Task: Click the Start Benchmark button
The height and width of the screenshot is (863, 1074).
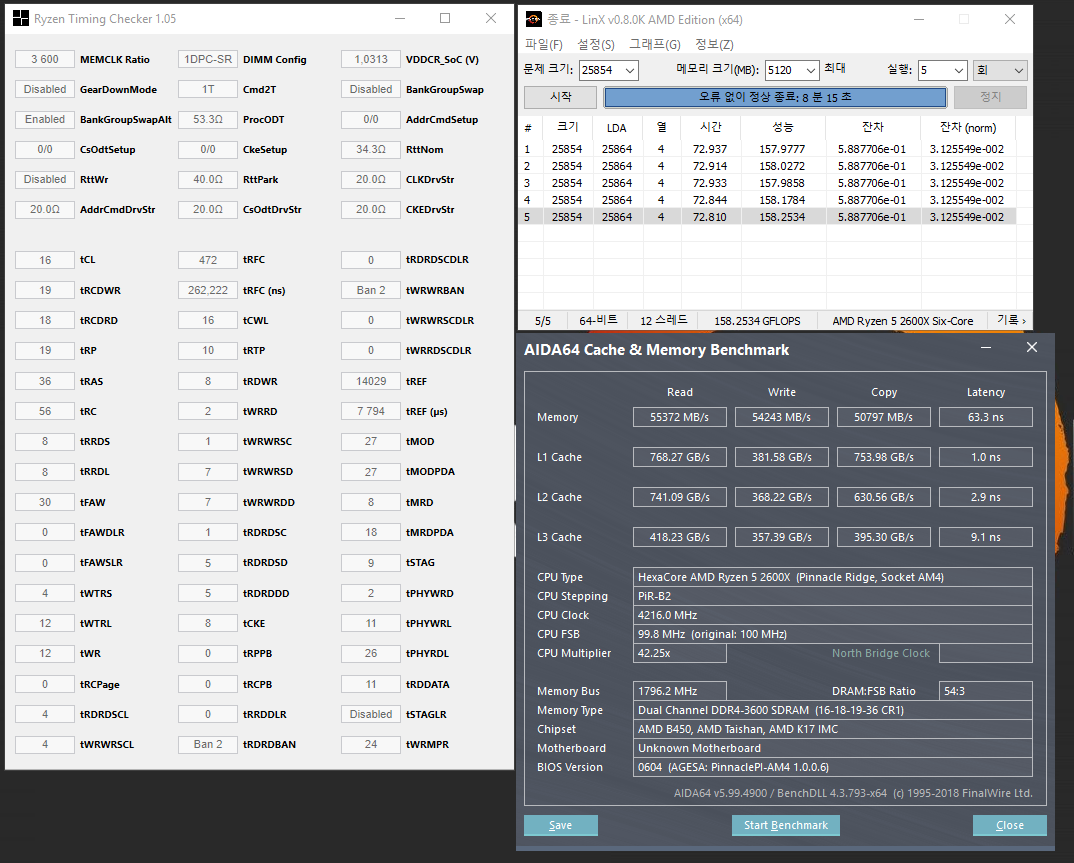Action: (786, 825)
